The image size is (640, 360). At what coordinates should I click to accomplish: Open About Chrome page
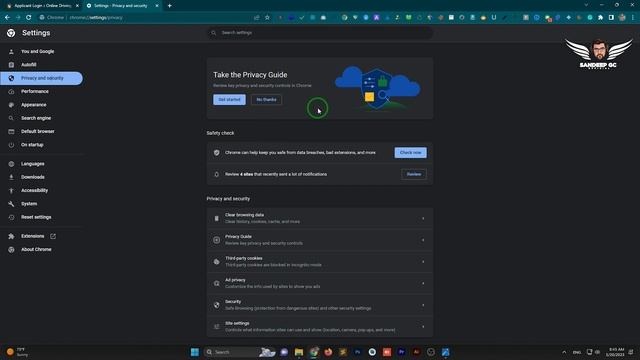36,249
